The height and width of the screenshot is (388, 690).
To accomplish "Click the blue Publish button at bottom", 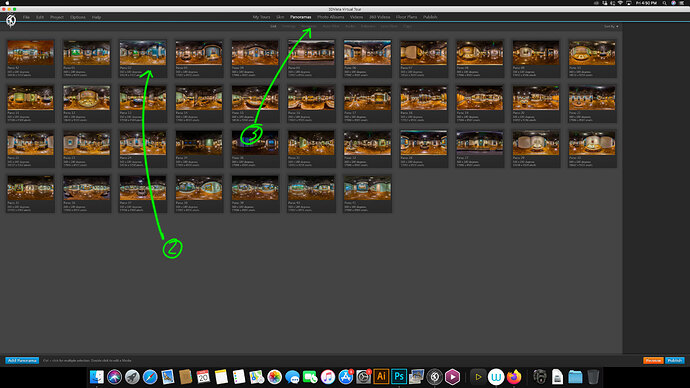I will tap(675, 360).
